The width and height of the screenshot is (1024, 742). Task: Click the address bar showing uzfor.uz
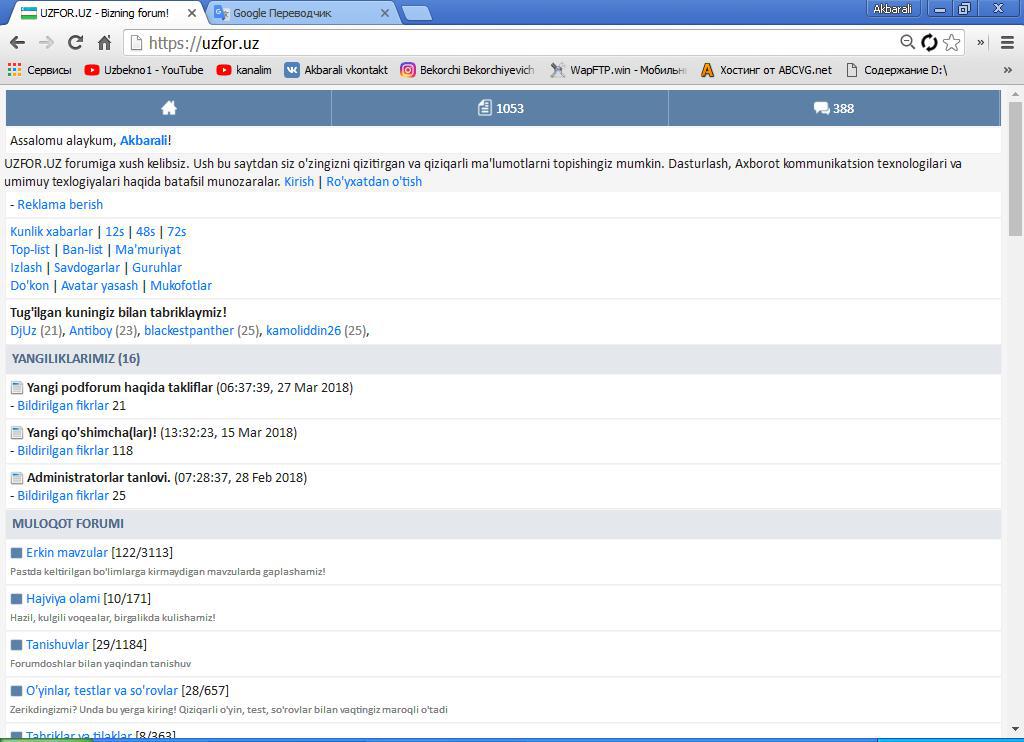click(500, 43)
